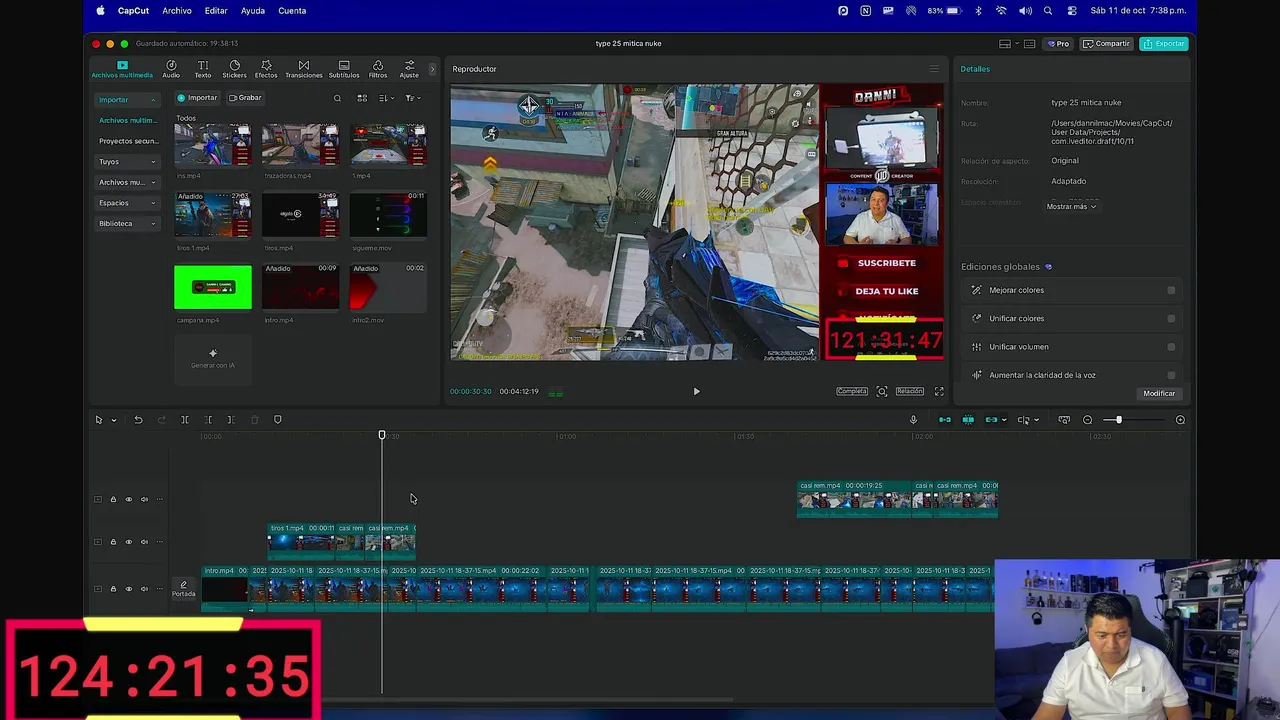Open the Audio panel
This screenshot has width=1280, height=720.
click(171, 69)
